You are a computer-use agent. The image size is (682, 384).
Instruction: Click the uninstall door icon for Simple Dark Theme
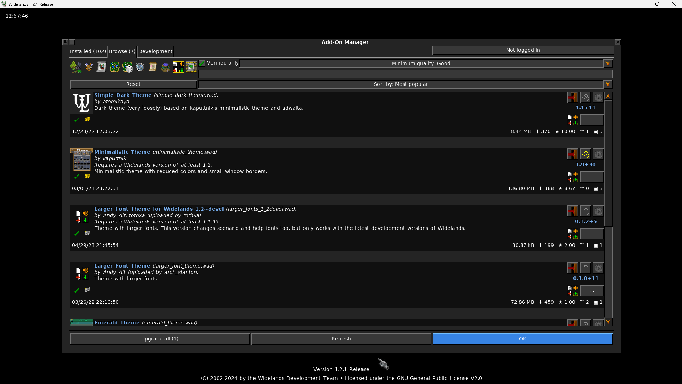[572, 97]
